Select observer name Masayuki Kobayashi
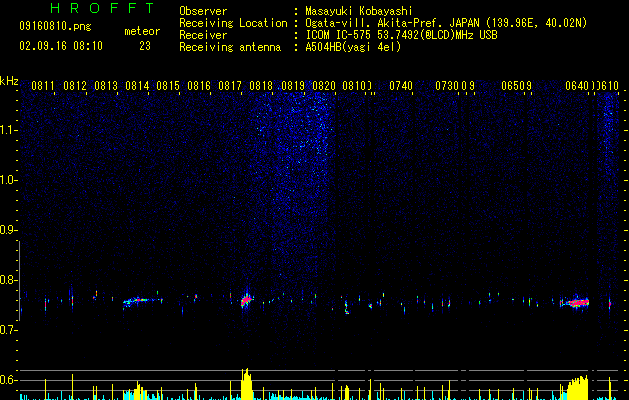Viewport: 629px width, 400px height. point(359,11)
